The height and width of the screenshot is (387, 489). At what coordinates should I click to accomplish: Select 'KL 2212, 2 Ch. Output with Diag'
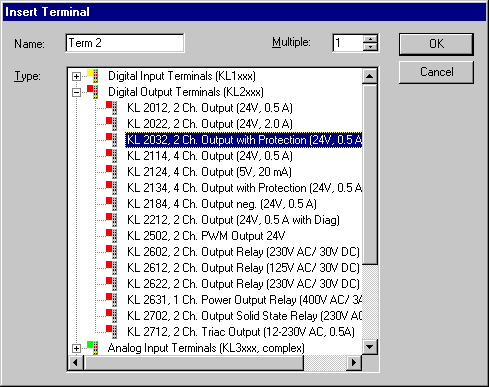pyautogui.click(x=233, y=220)
